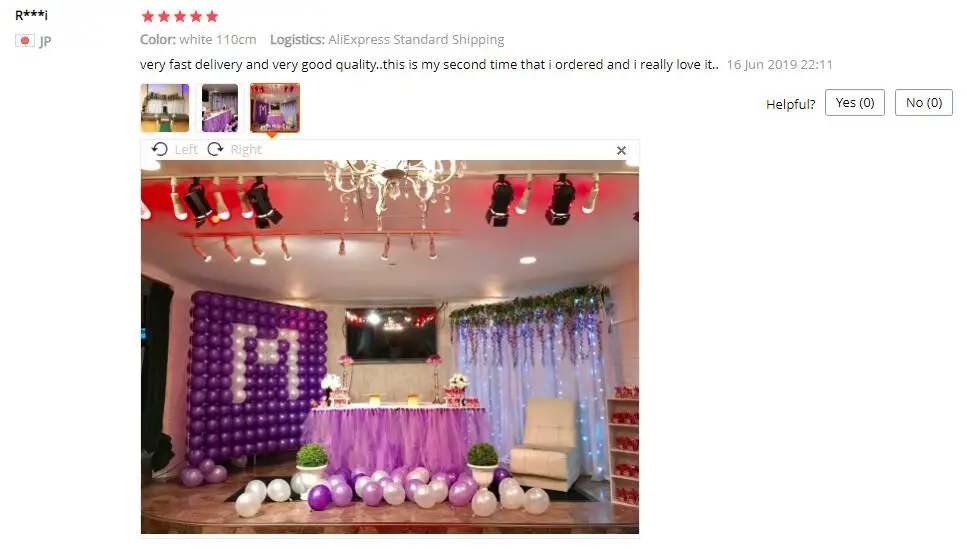Screen dimensions: 967x549
Task: Click the 'Right' rotate label
Action: coord(246,149)
